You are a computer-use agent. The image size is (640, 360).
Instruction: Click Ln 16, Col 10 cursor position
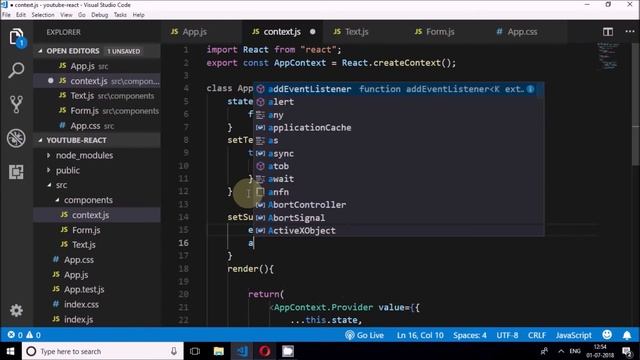[420, 335]
